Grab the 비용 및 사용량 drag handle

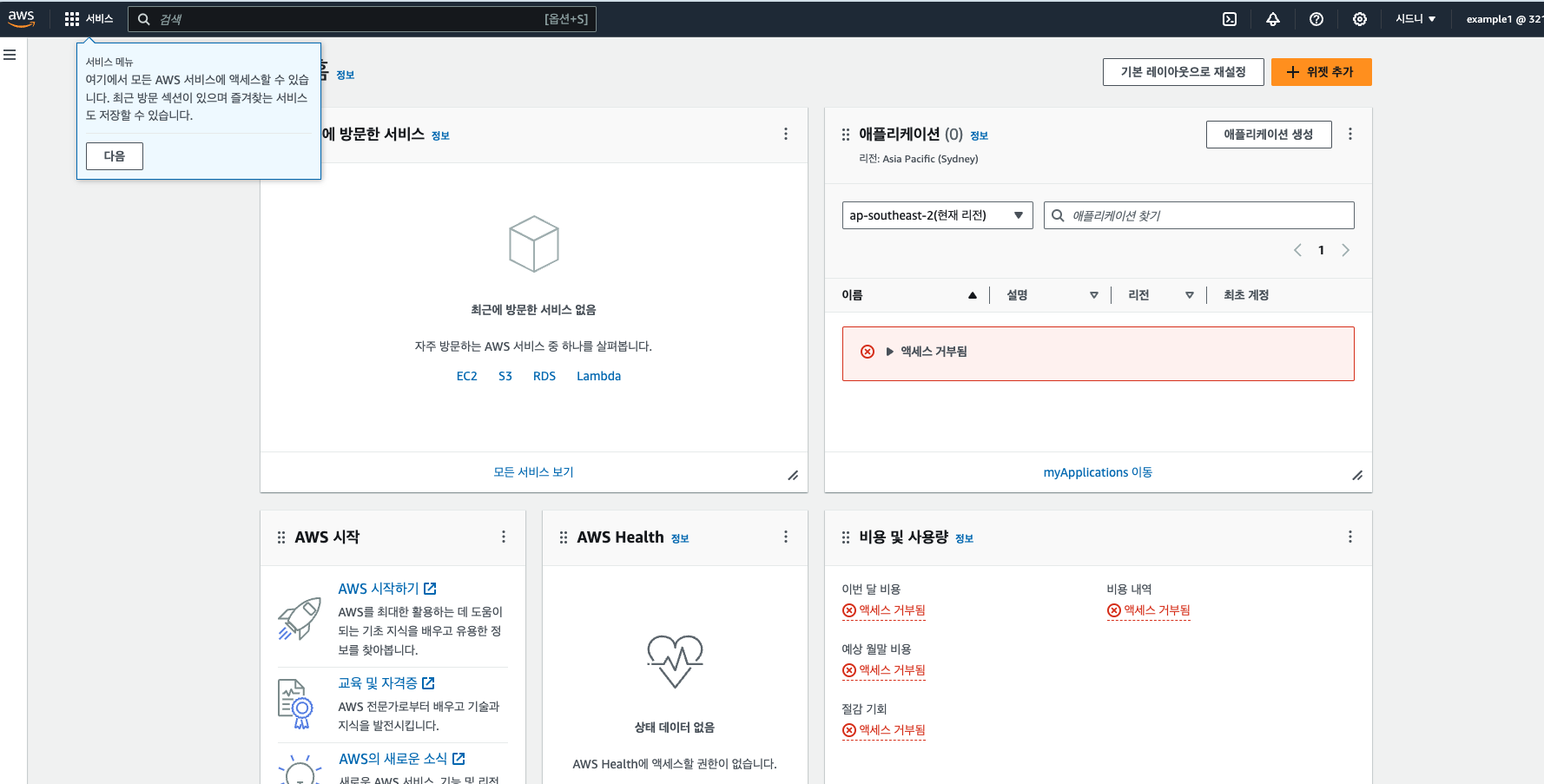click(x=846, y=537)
